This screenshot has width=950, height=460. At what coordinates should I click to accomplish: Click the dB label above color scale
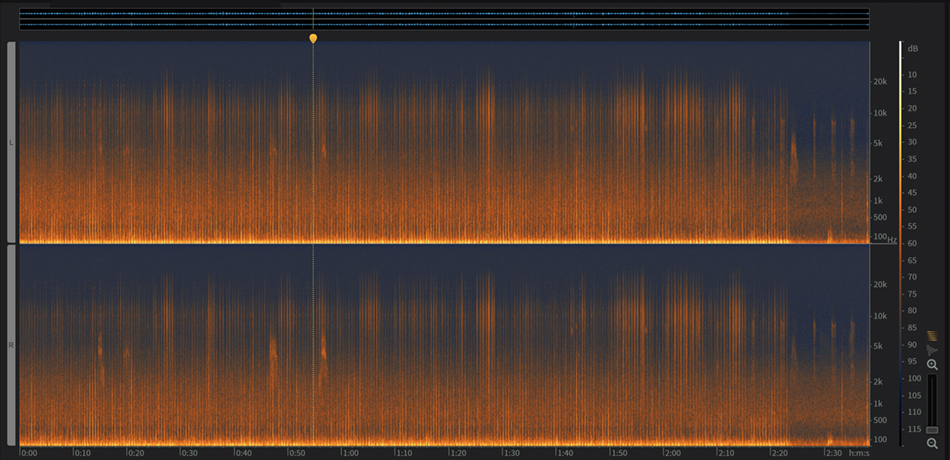(912, 48)
